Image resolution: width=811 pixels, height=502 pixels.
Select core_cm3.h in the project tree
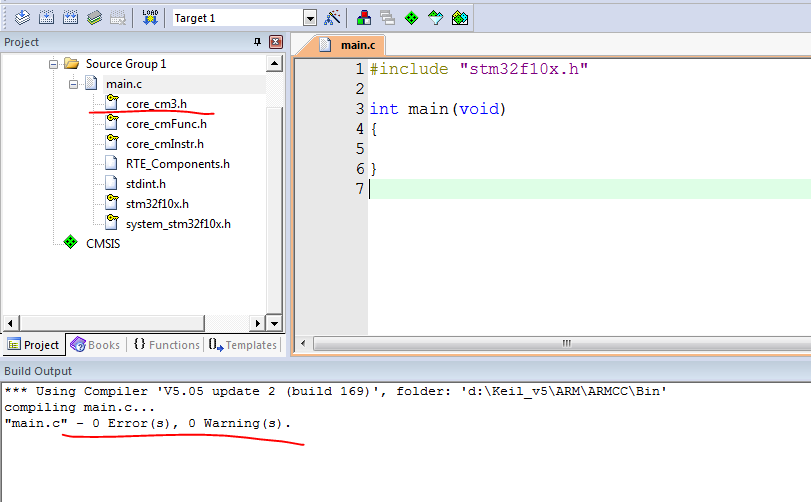point(156,104)
